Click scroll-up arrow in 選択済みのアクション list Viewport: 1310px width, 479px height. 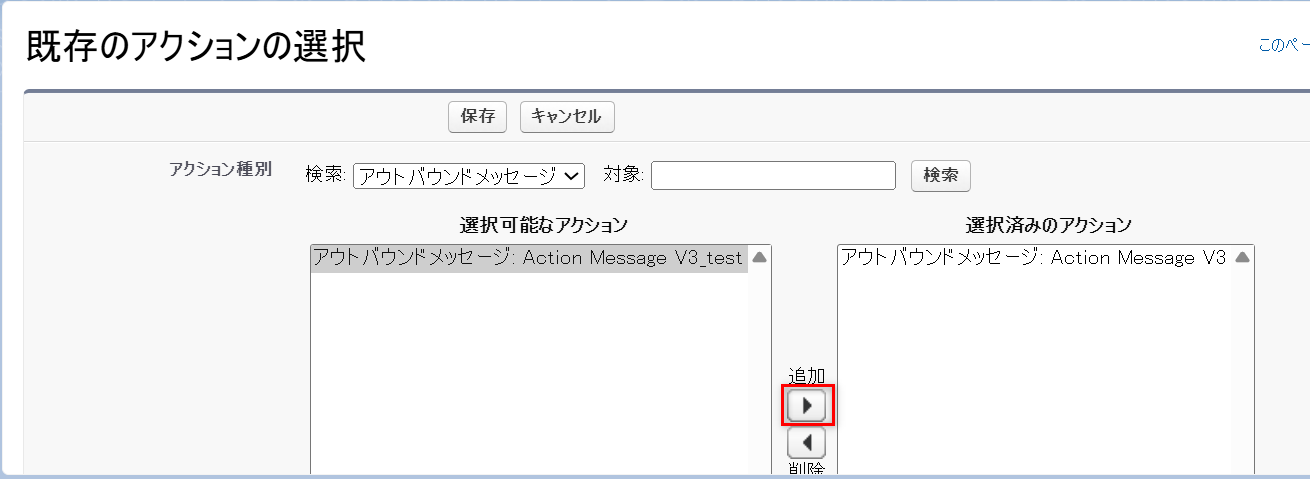coord(1242,257)
